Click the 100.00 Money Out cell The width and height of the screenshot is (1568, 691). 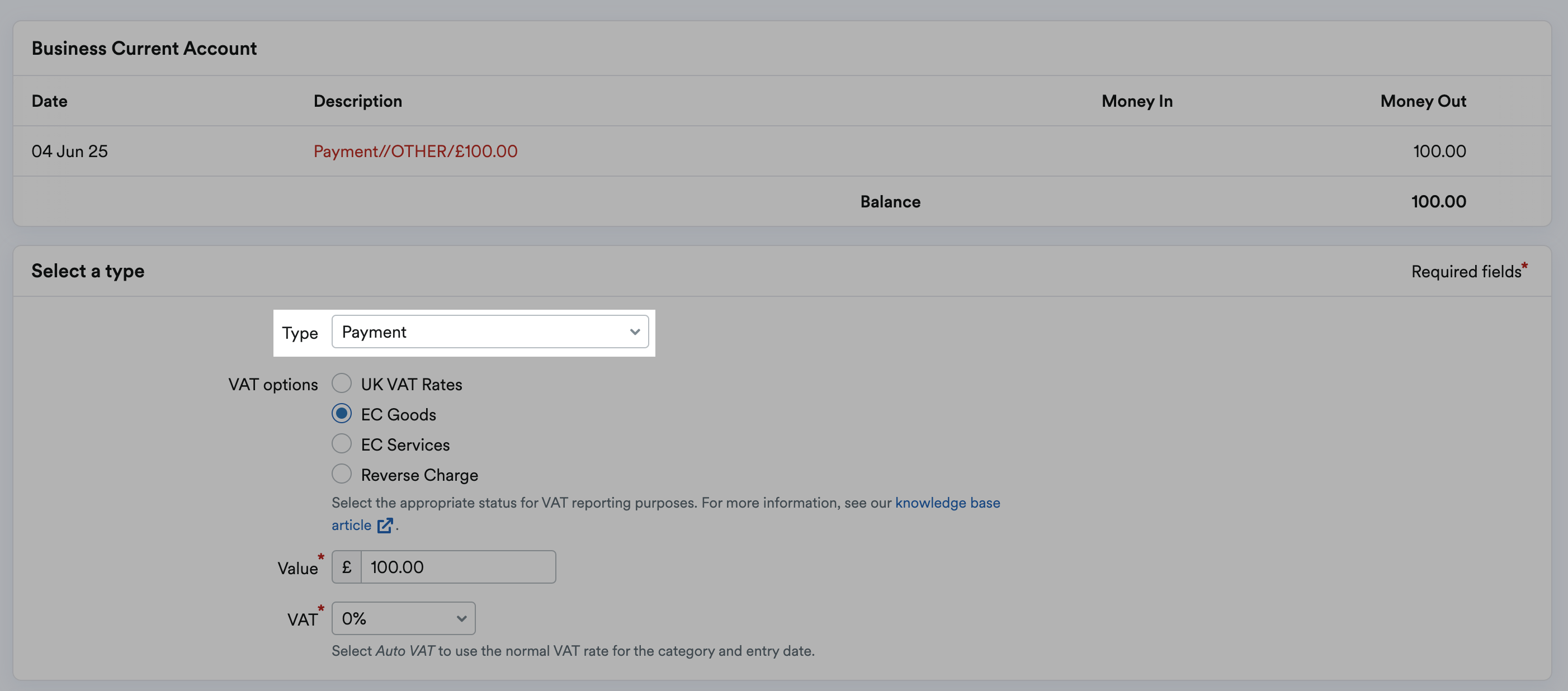click(x=1439, y=151)
